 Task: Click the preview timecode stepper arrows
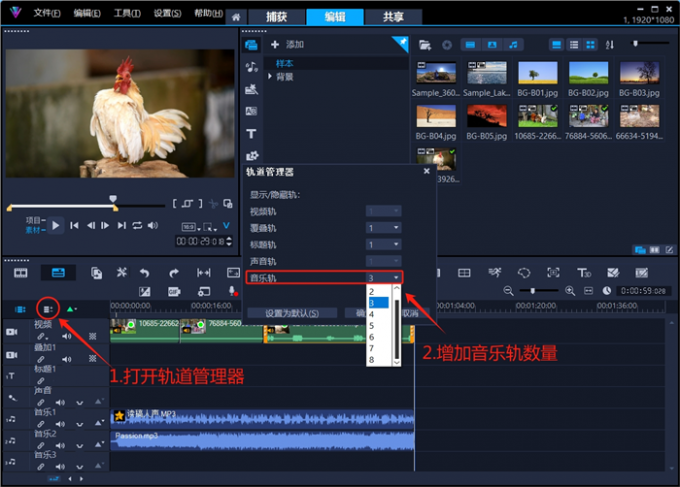[x=229, y=241]
